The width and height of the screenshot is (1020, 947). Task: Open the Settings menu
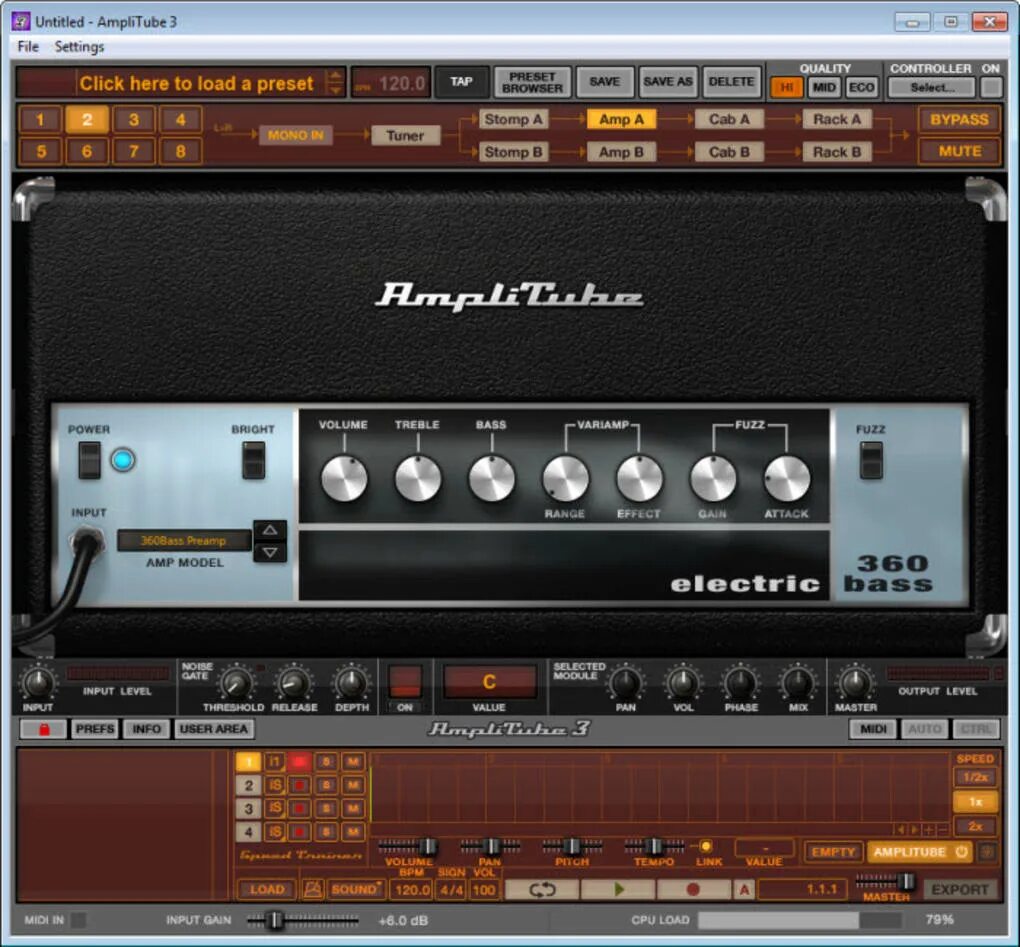point(79,46)
